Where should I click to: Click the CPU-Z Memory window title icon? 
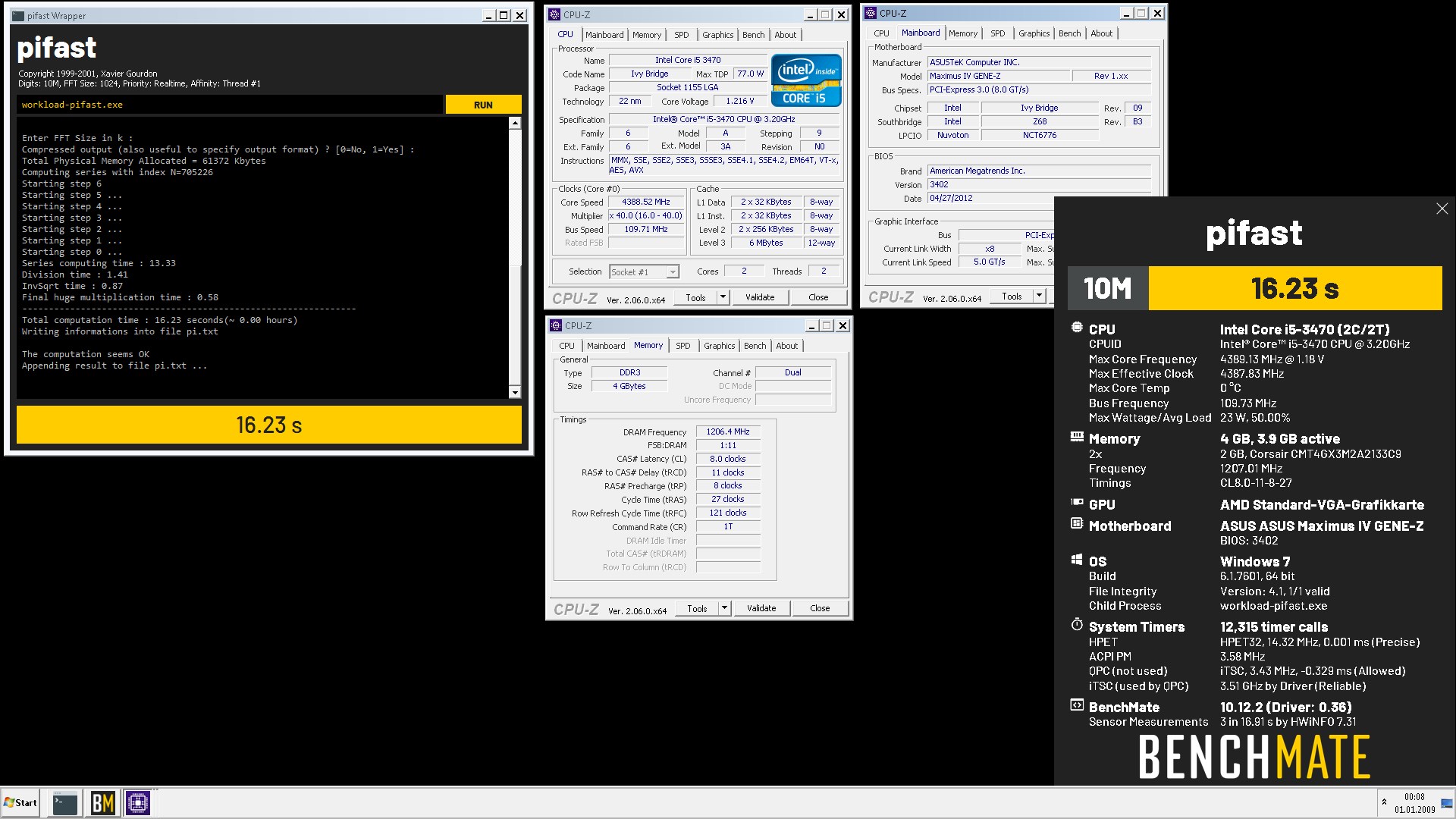click(x=556, y=325)
